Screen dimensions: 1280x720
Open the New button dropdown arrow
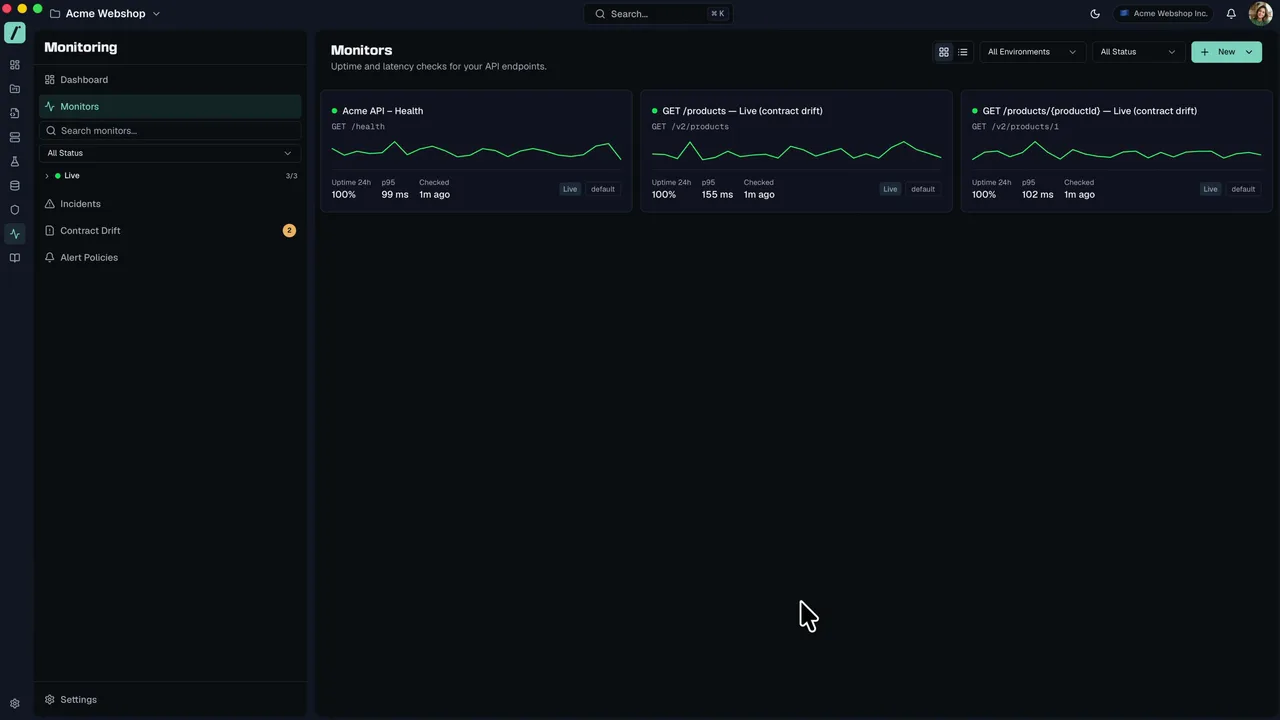pos(1249,52)
